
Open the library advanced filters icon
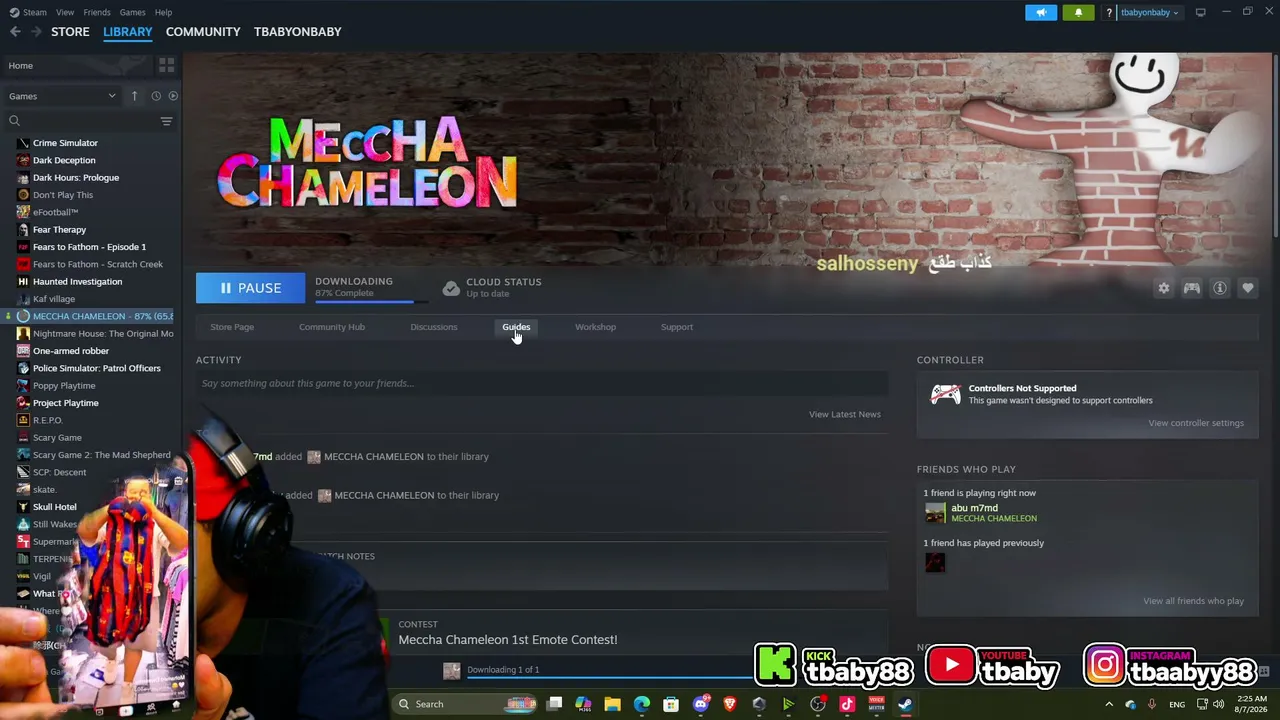[x=166, y=121]
